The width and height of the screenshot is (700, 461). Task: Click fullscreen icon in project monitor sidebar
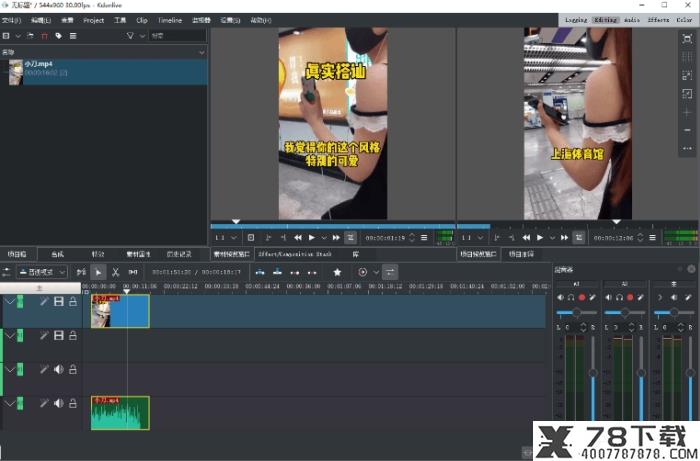687,39
